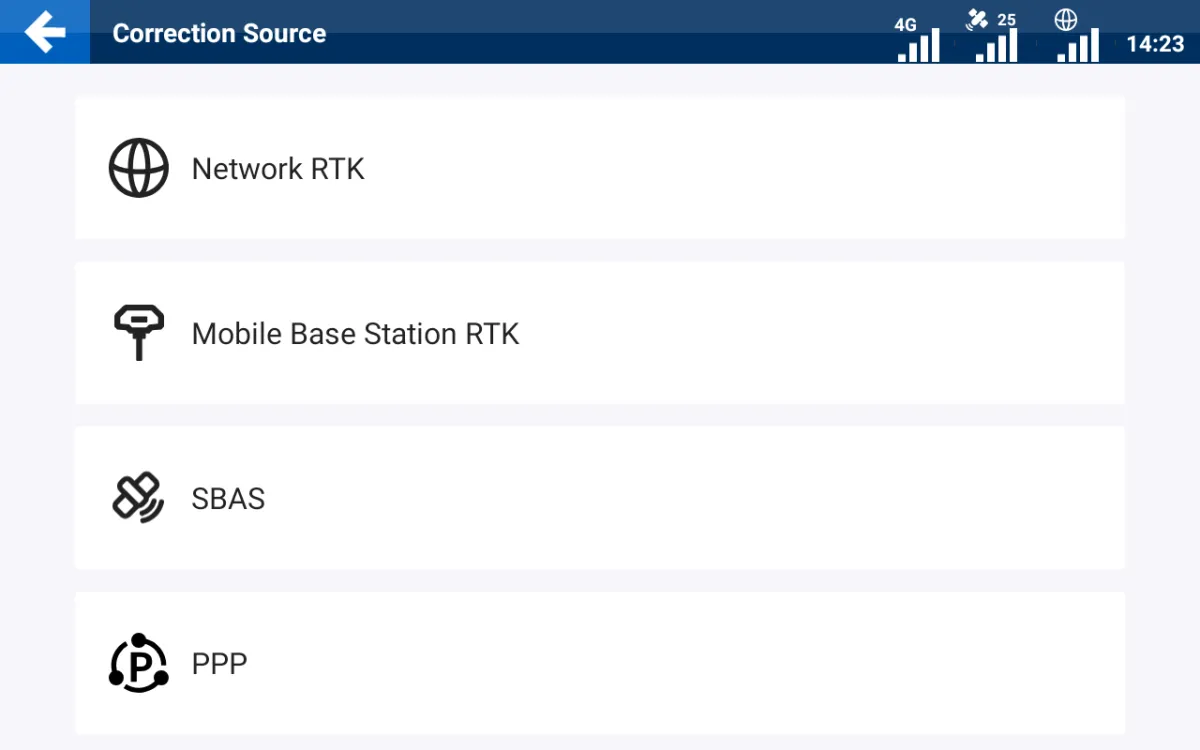Image resolution: width=1200 pixels, height=750 pixels.
Task: Choose the Mobile Base Station RTK label
Action: pos(355,333)
